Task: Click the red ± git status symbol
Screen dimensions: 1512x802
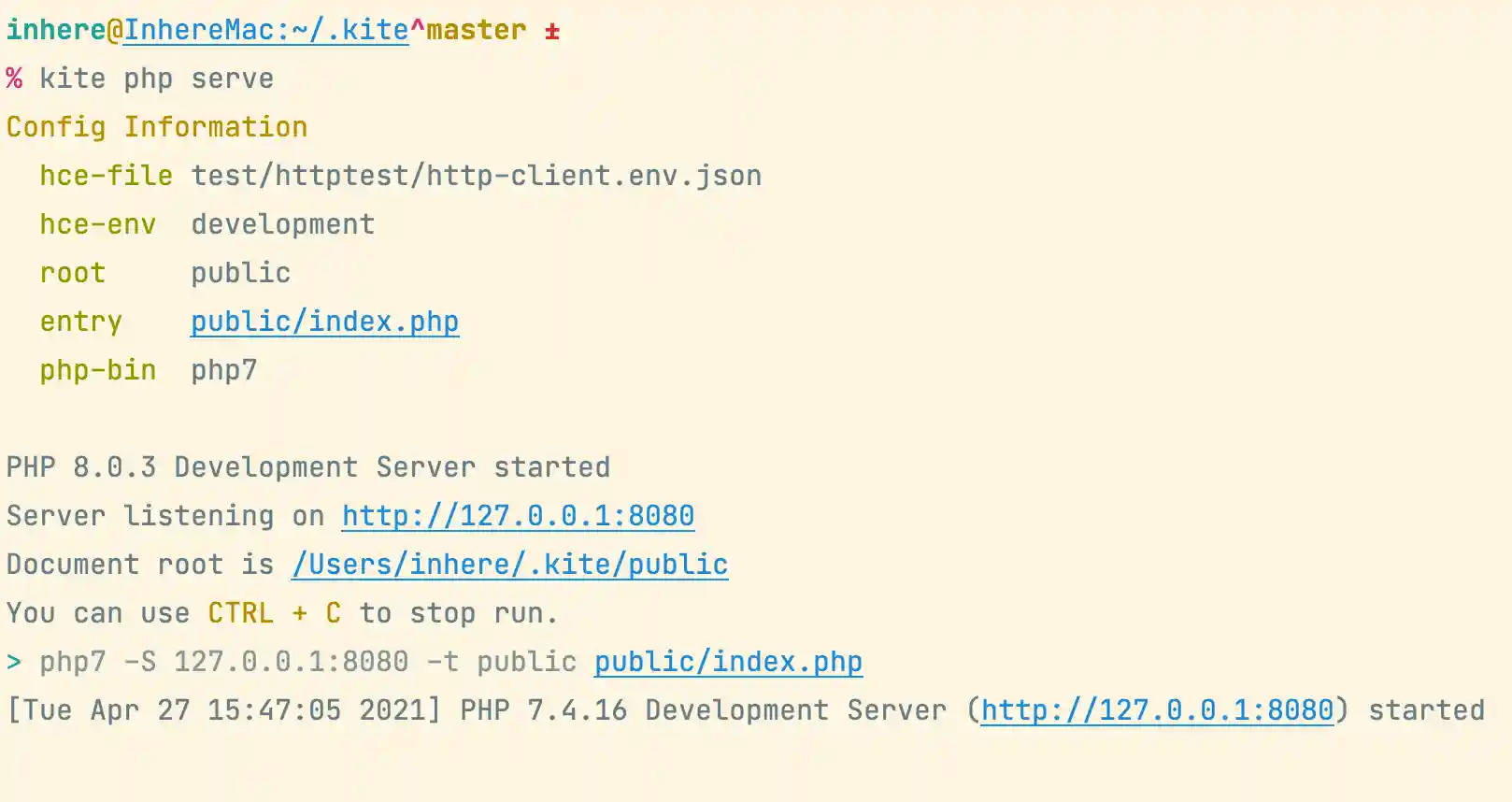Action: click(552, 32)
